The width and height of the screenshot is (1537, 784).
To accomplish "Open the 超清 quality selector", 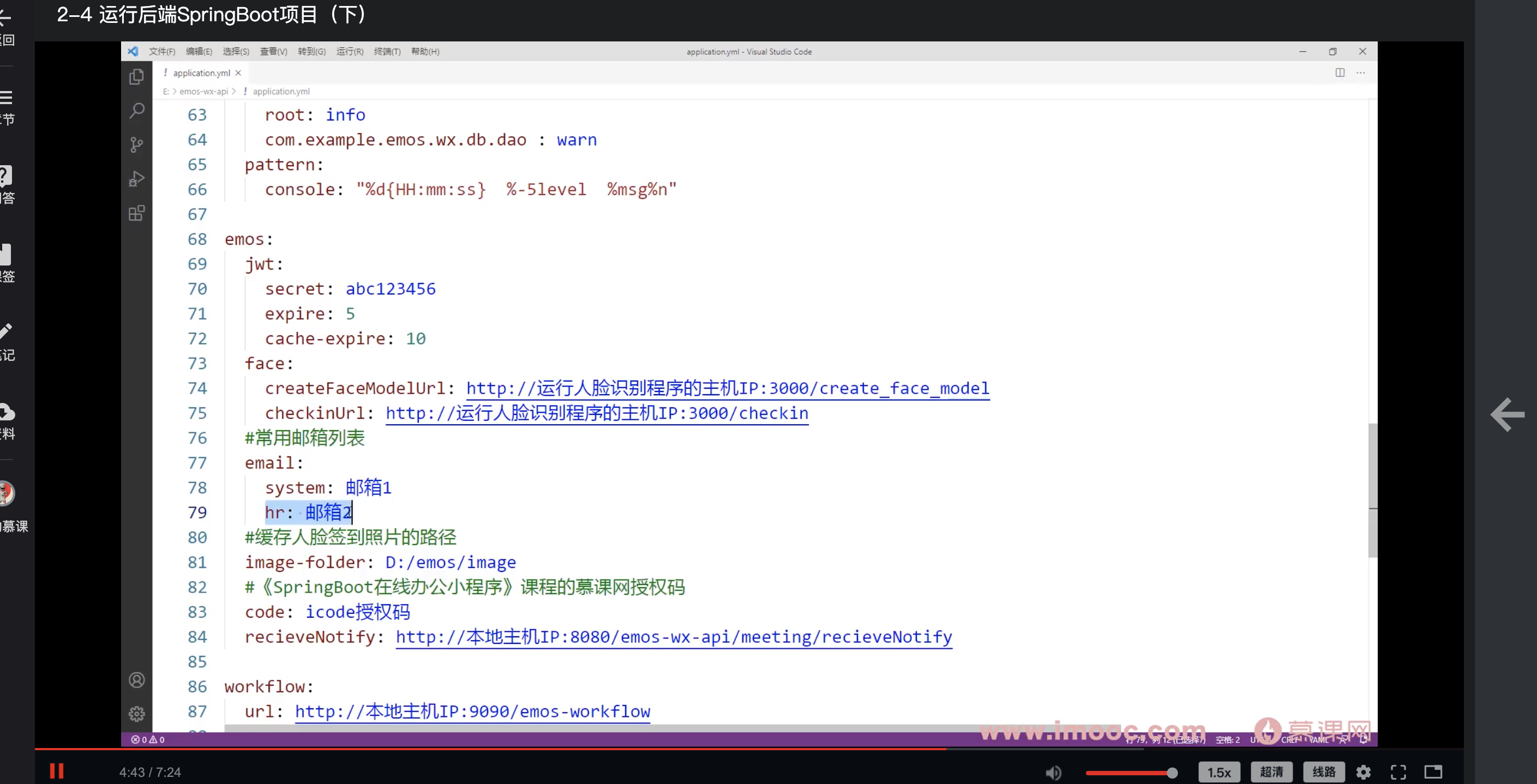I will [x=1271, y=772].
